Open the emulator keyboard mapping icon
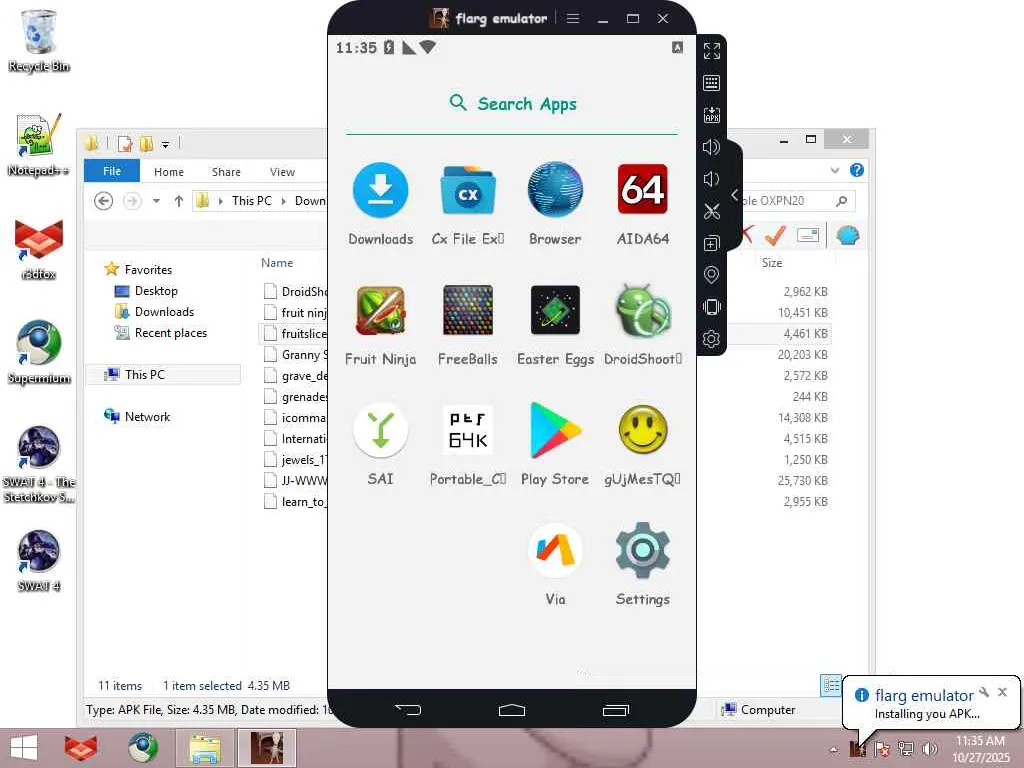Screen dimensions: 1024x768 pos(712,83)
